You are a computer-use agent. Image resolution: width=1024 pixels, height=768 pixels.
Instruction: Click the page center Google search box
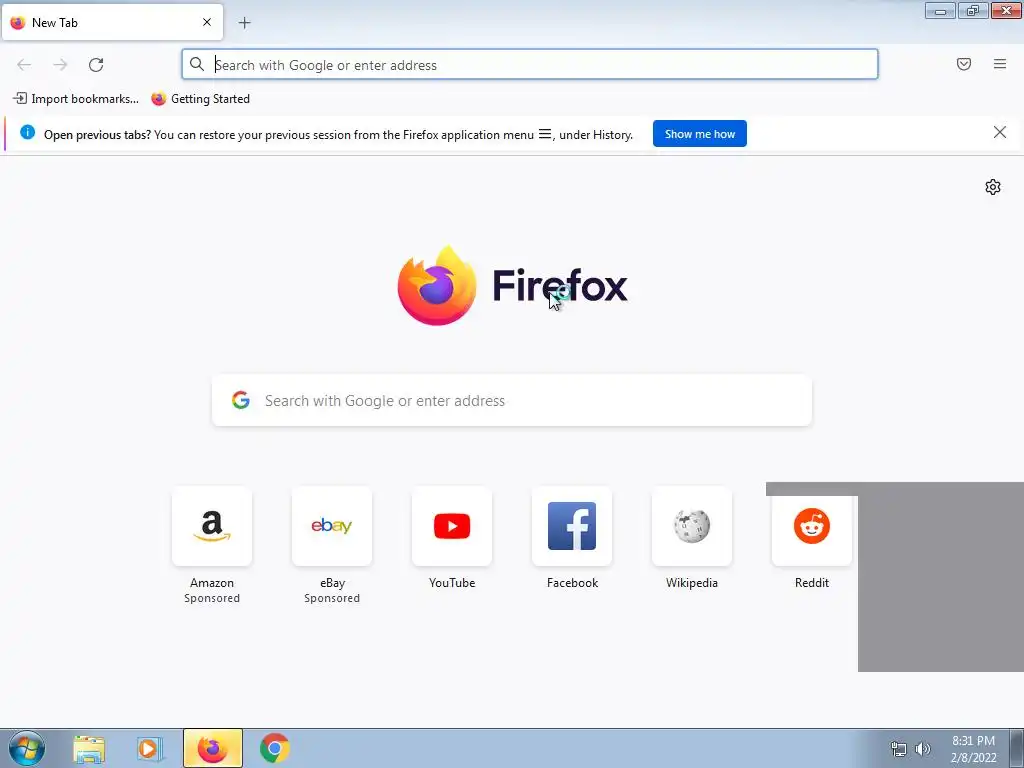(x=512, y=400)
